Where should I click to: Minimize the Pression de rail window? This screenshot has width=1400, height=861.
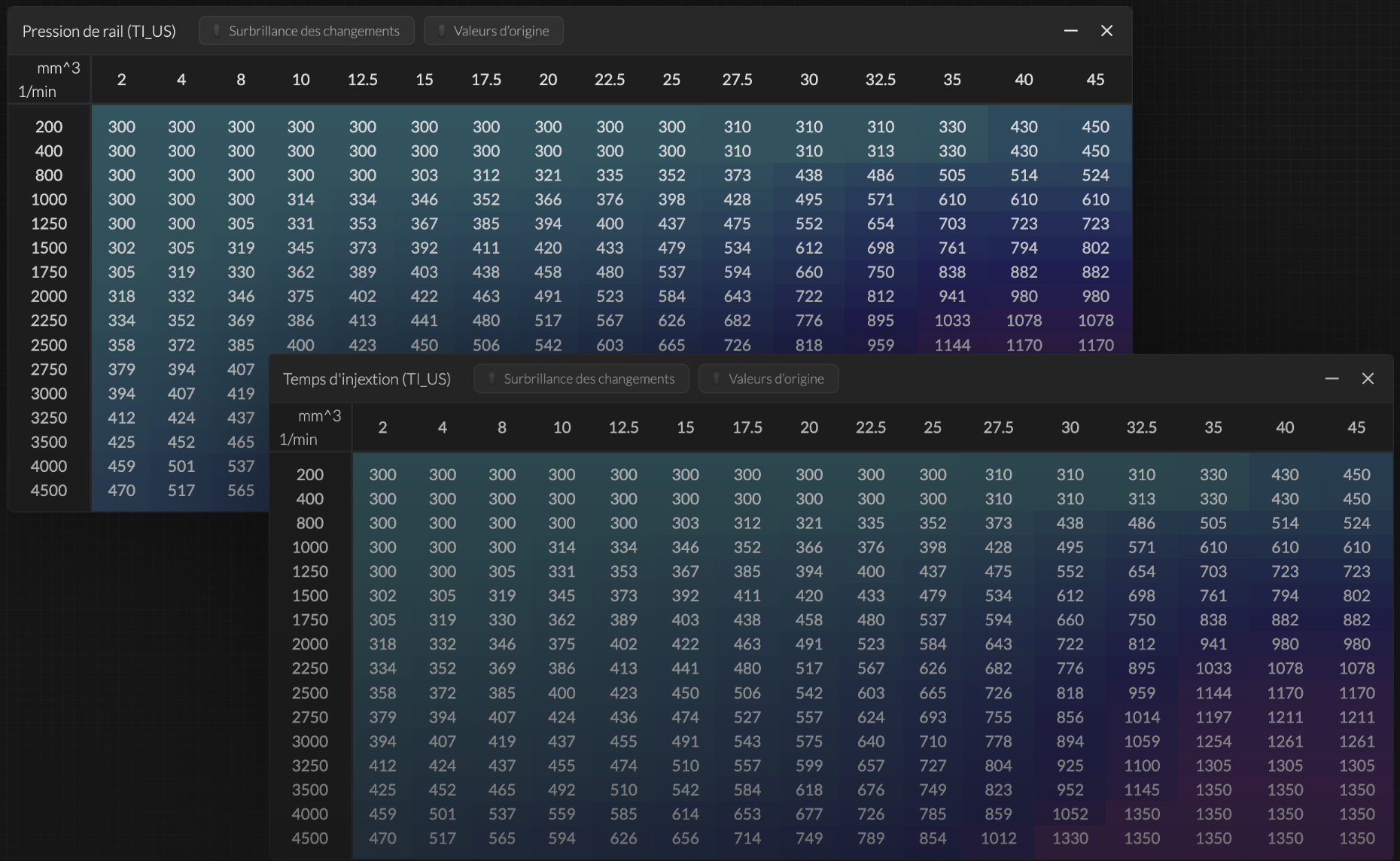tap(1070, 31)
